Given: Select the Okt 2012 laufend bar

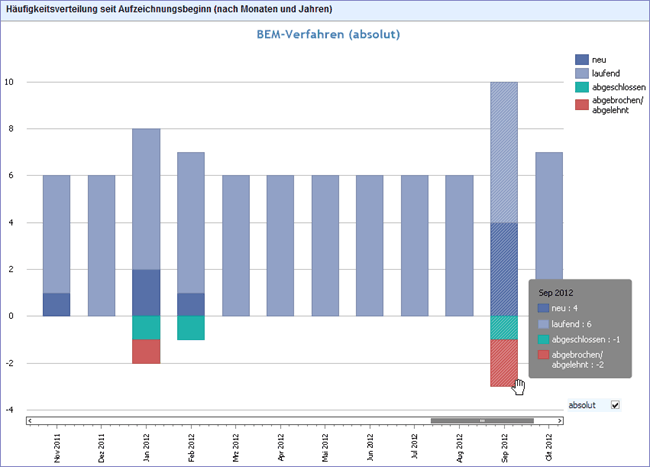Looking at the screenshot, I should tap(549, 215).
